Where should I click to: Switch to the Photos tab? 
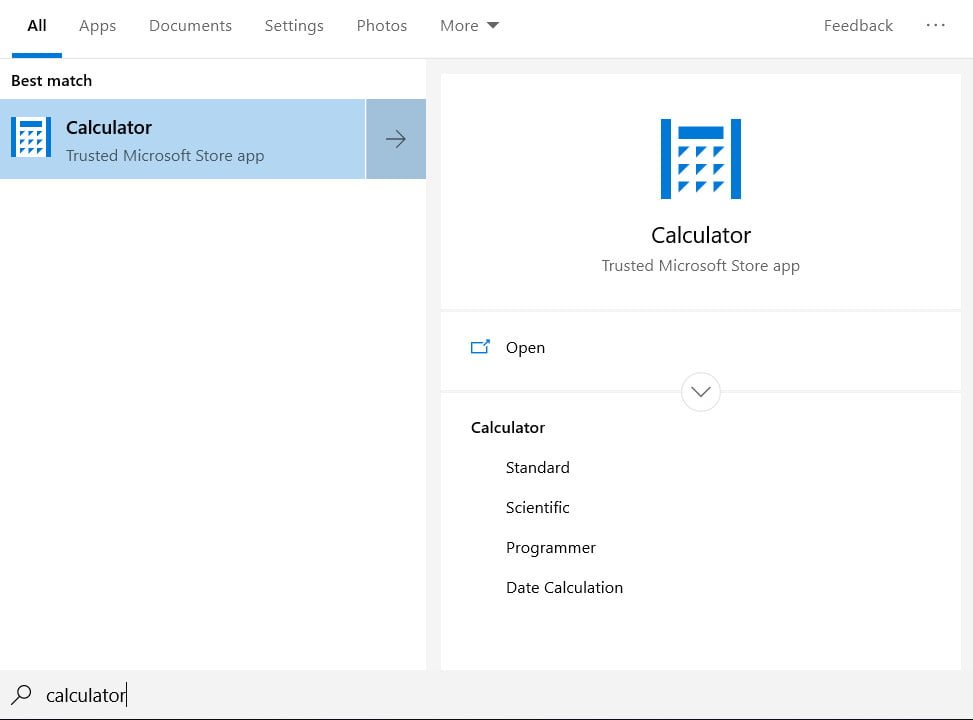382,25
